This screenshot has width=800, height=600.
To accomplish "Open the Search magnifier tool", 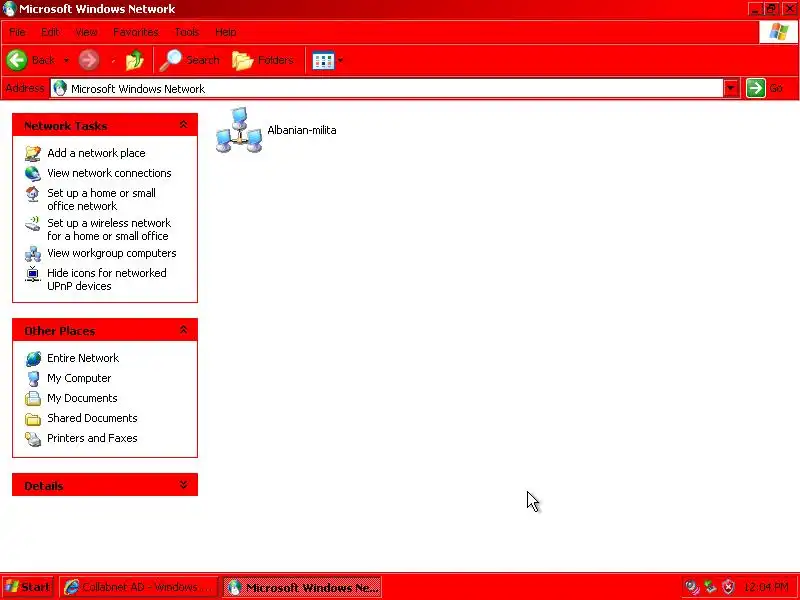I will (189, 60).
